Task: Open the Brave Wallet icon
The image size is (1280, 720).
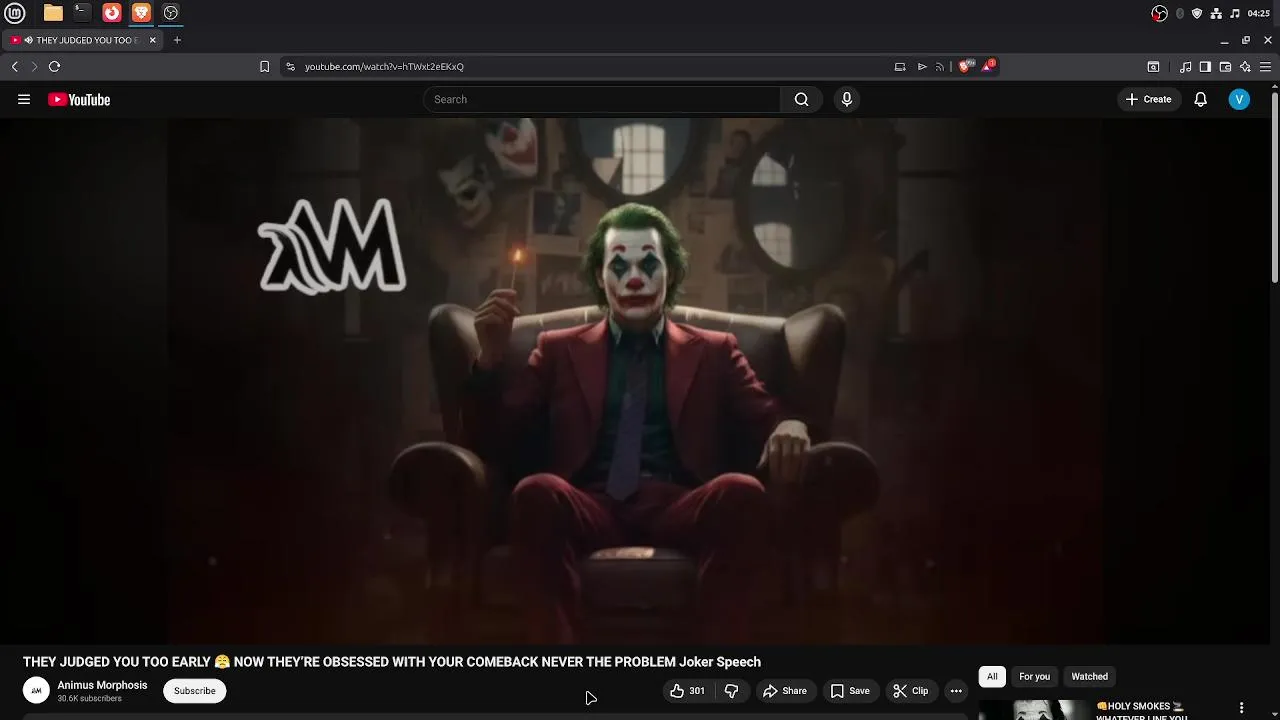Action: coord(1225,66)
